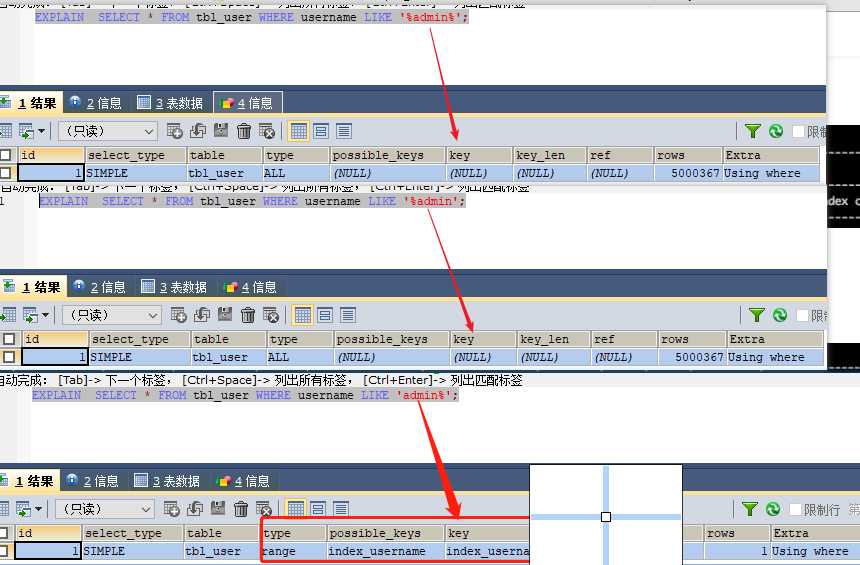Click duplicate row icon in '%admin%' result pane
The width and height of the screenshot is (860, 565).
tap(197, 131)
